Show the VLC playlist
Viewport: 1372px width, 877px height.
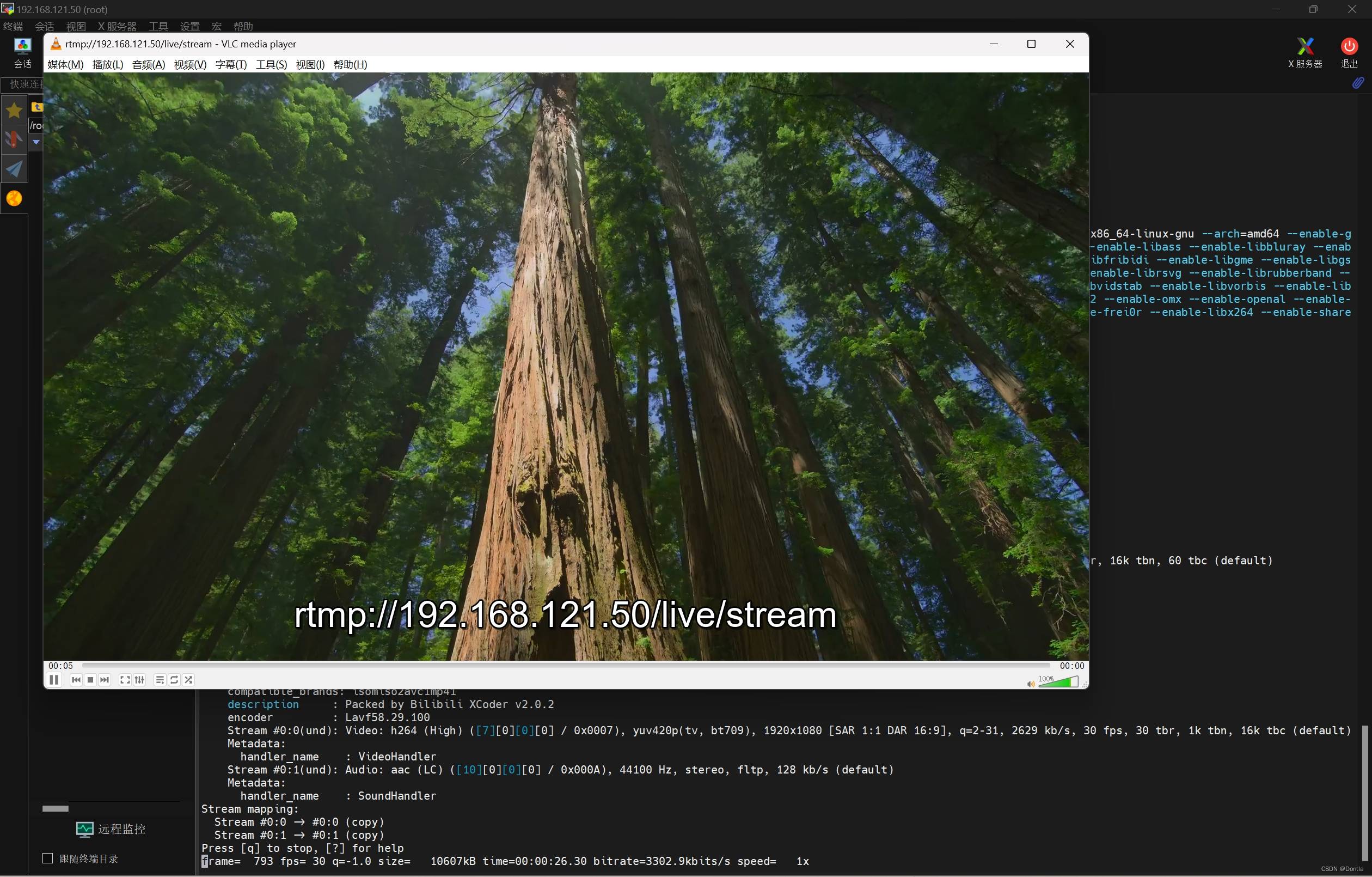tap(160, 680)
